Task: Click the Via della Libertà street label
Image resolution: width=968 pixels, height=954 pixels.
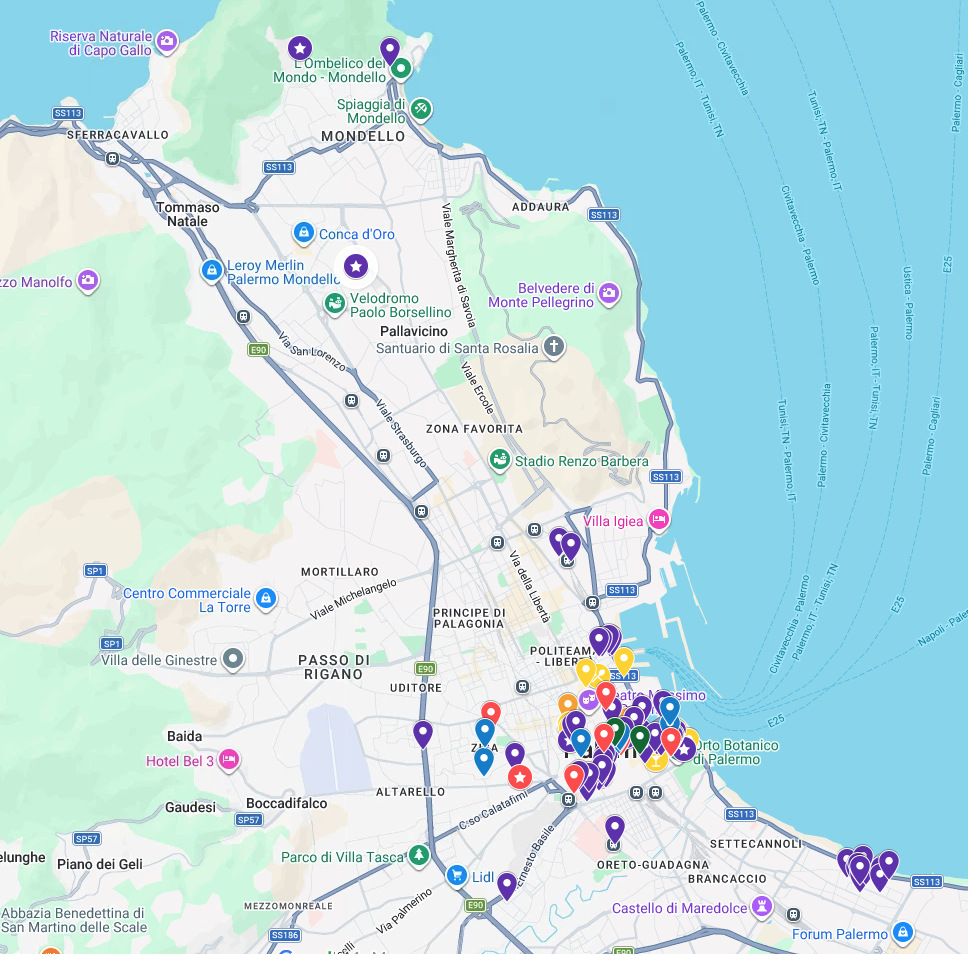Action: point(530,587)
